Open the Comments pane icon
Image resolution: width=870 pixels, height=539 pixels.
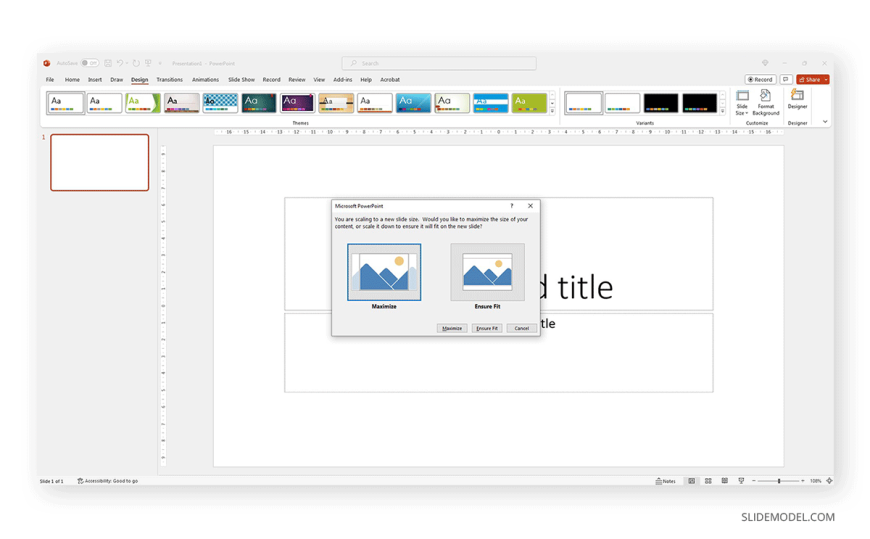click(x=786, y=80)
